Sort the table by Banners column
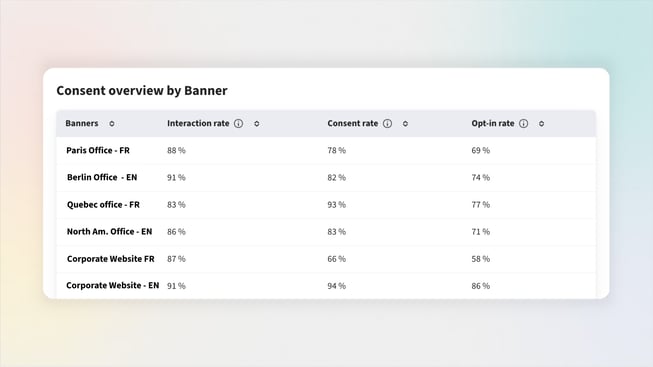This screenshot has height=367, width=653. 112,124
